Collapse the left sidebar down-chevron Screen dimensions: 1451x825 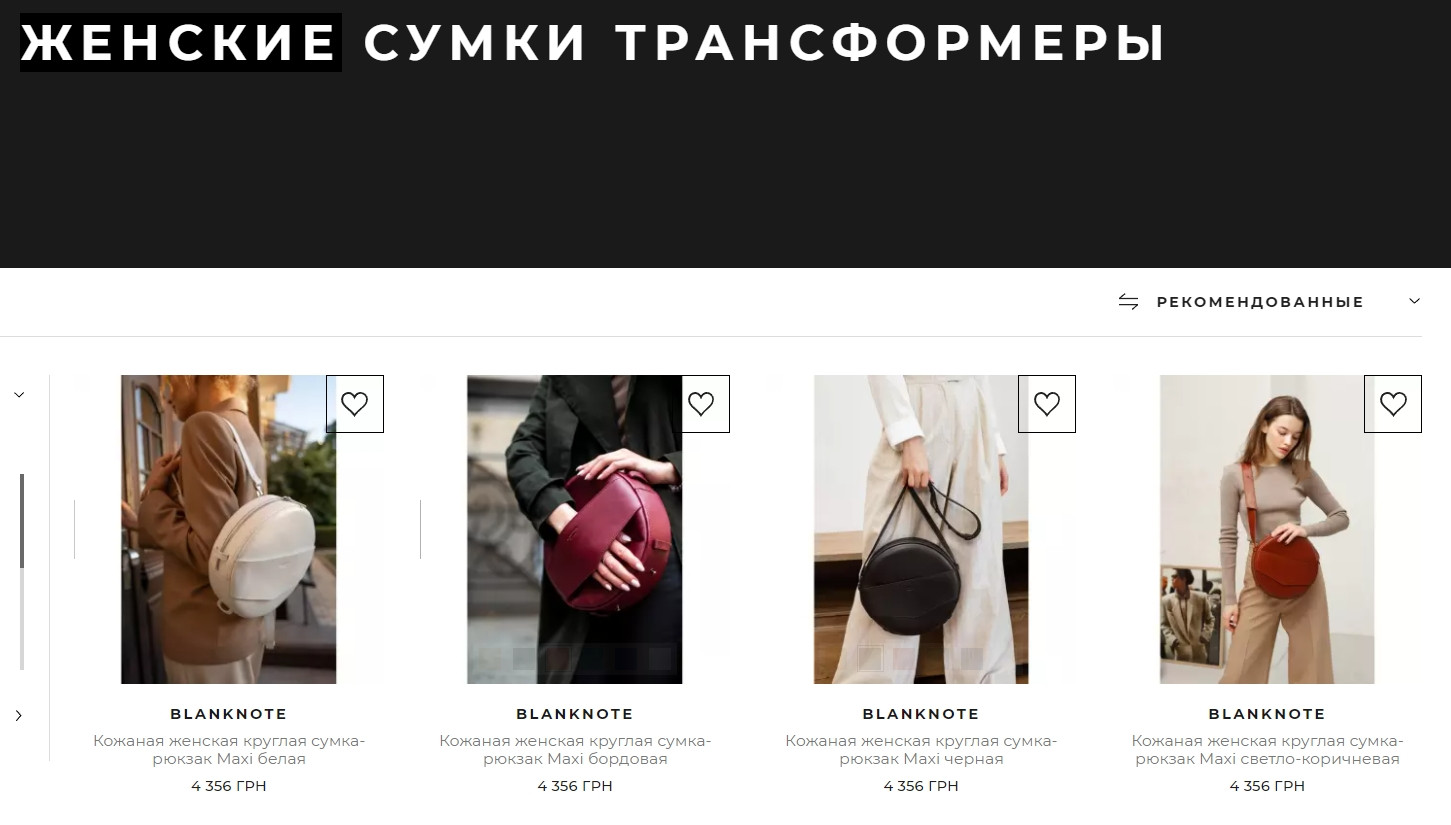19,395
